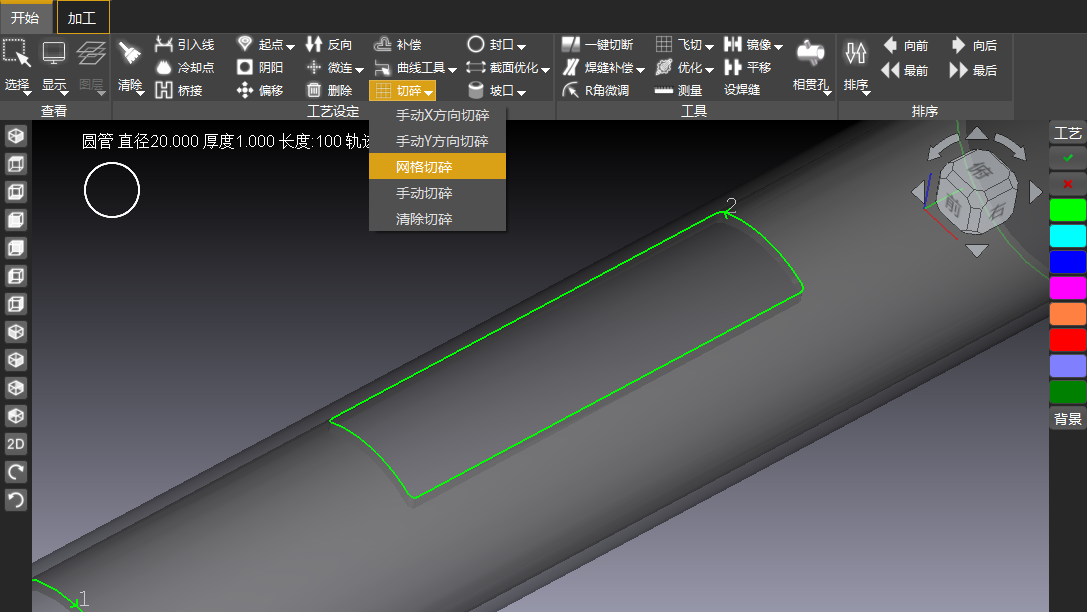This screenshot has height=612, width=1087.
Task: Toggle the 阴阳 inner/outer setting
Action: pos(260,67)
